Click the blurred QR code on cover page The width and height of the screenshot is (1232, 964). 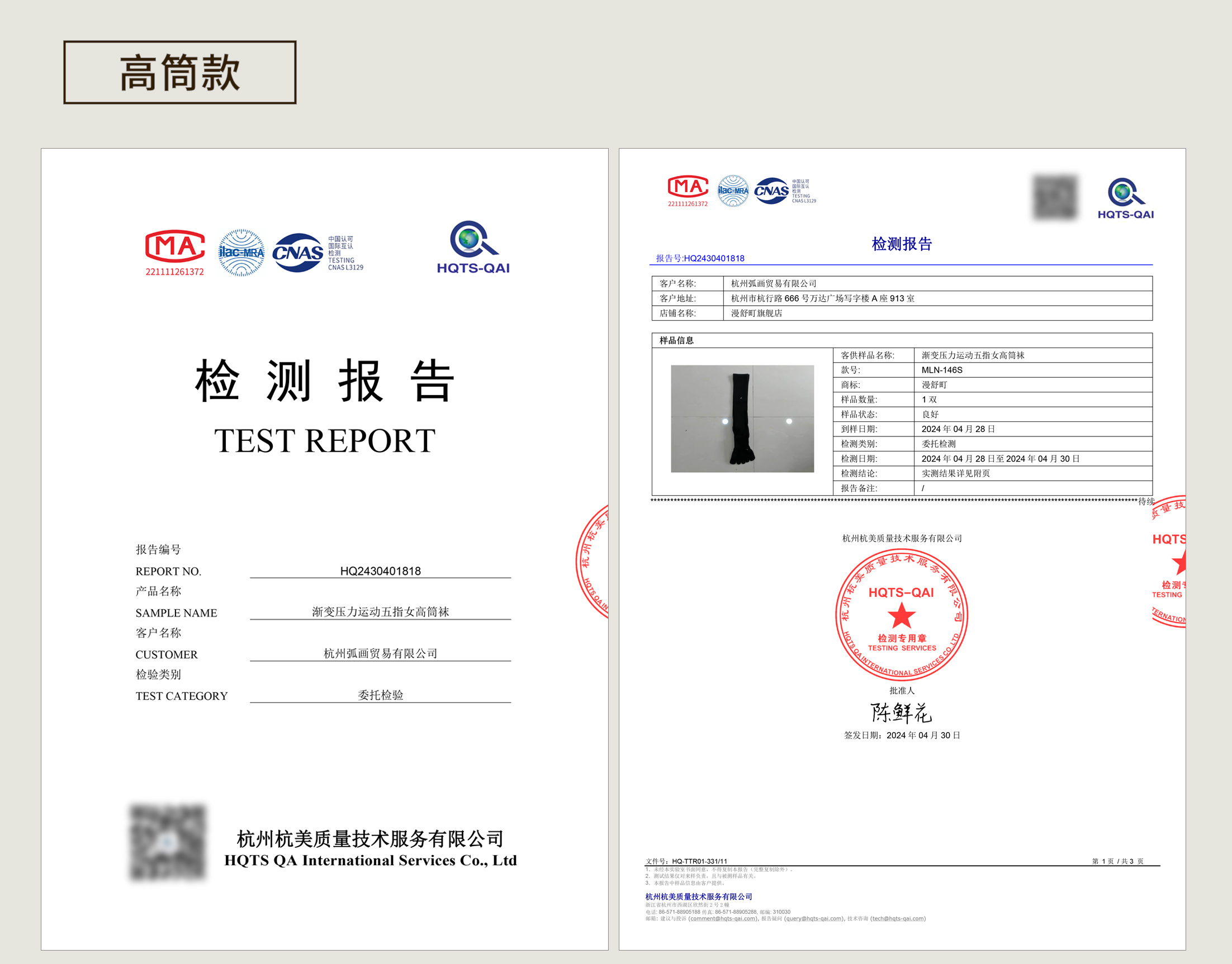pyautogui.click(x=167, y=842)
